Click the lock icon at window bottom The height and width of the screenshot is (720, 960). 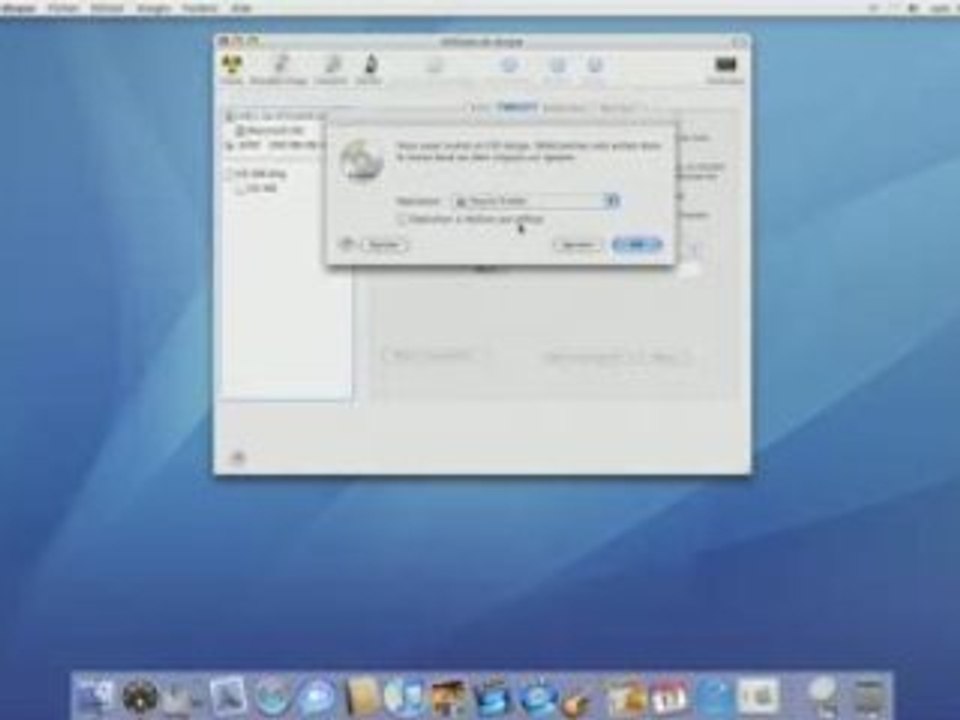pos(238,457)
